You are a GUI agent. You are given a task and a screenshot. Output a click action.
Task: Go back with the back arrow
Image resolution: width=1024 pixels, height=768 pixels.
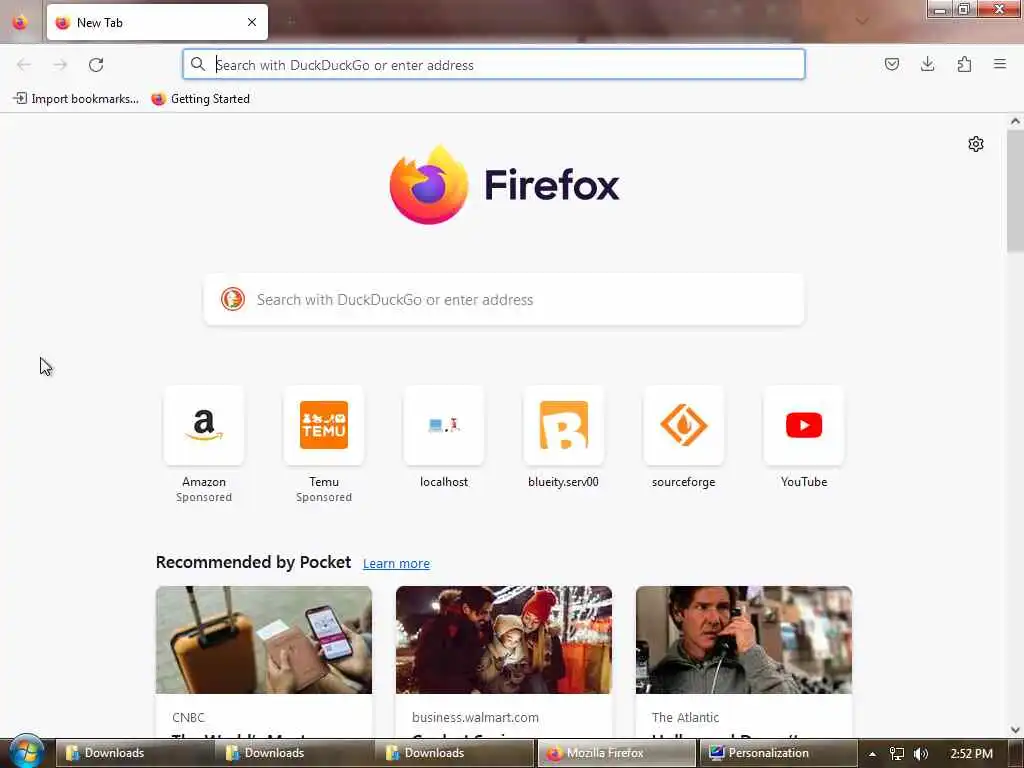tap(24, 65)
